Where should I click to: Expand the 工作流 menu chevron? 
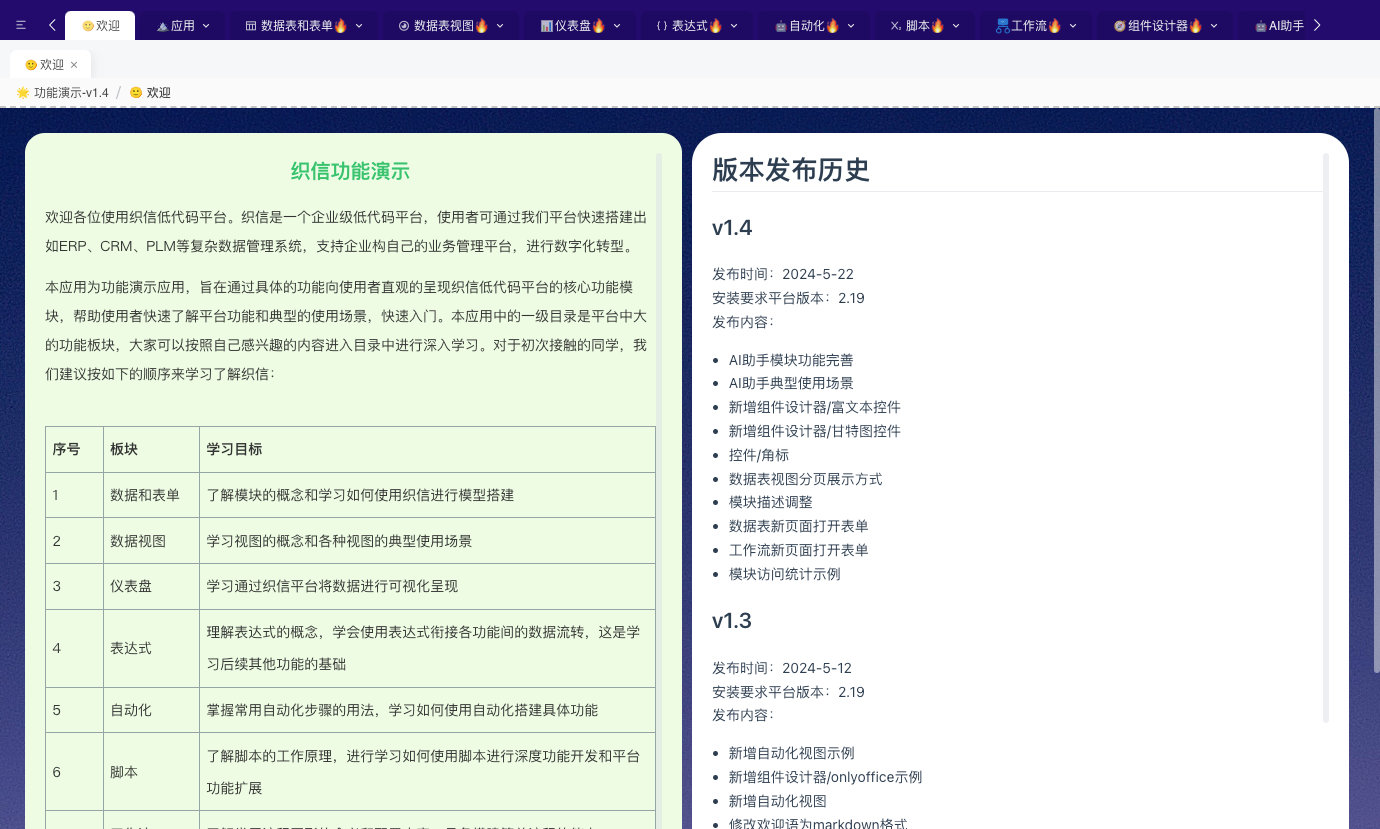(1073, 26)
